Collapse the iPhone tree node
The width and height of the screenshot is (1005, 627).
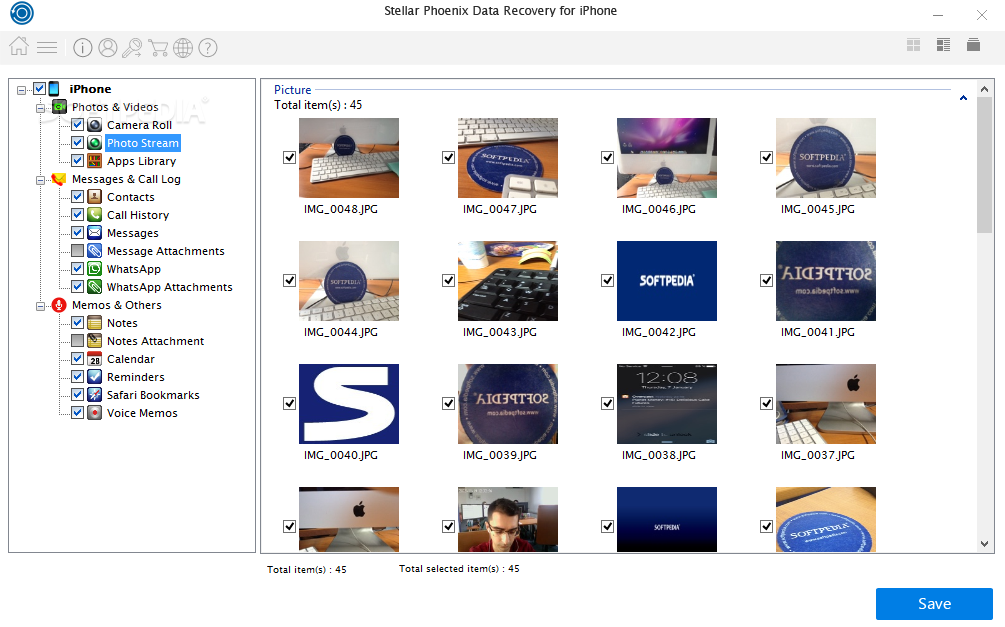[22, 90]
